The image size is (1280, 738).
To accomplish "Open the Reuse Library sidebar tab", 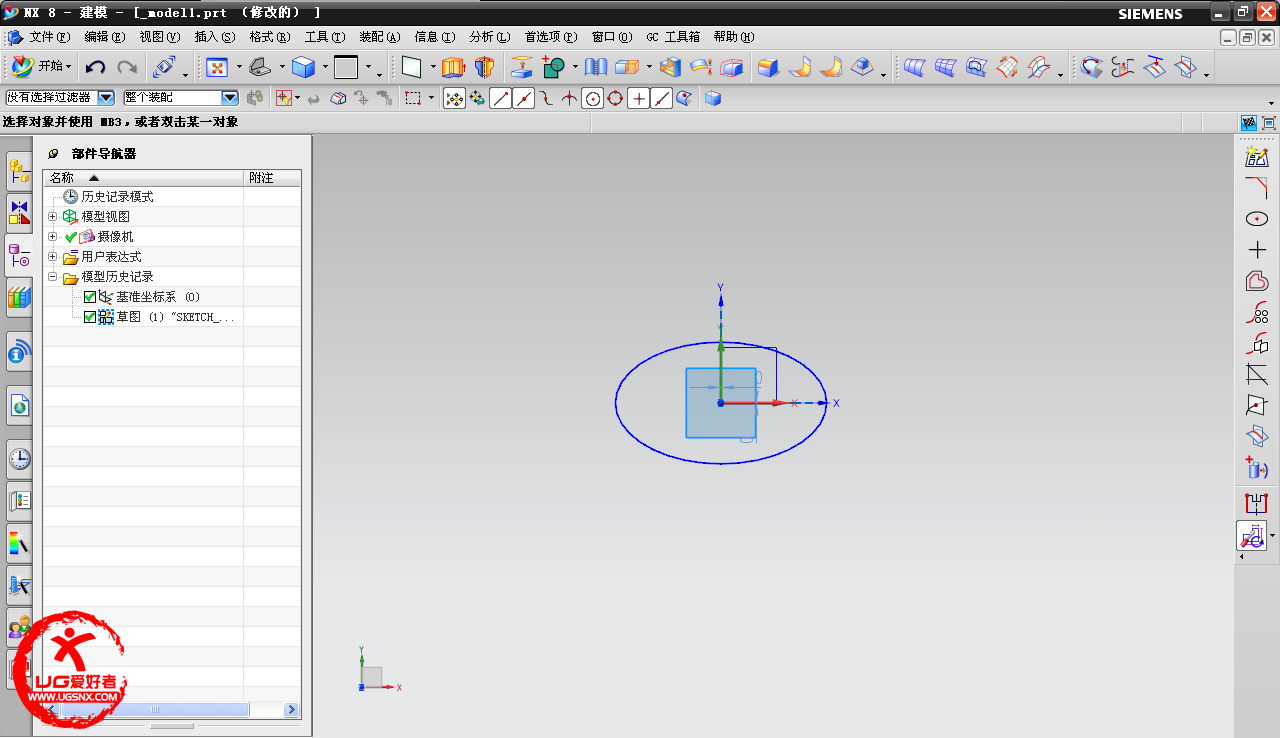I will pos(19,297).
